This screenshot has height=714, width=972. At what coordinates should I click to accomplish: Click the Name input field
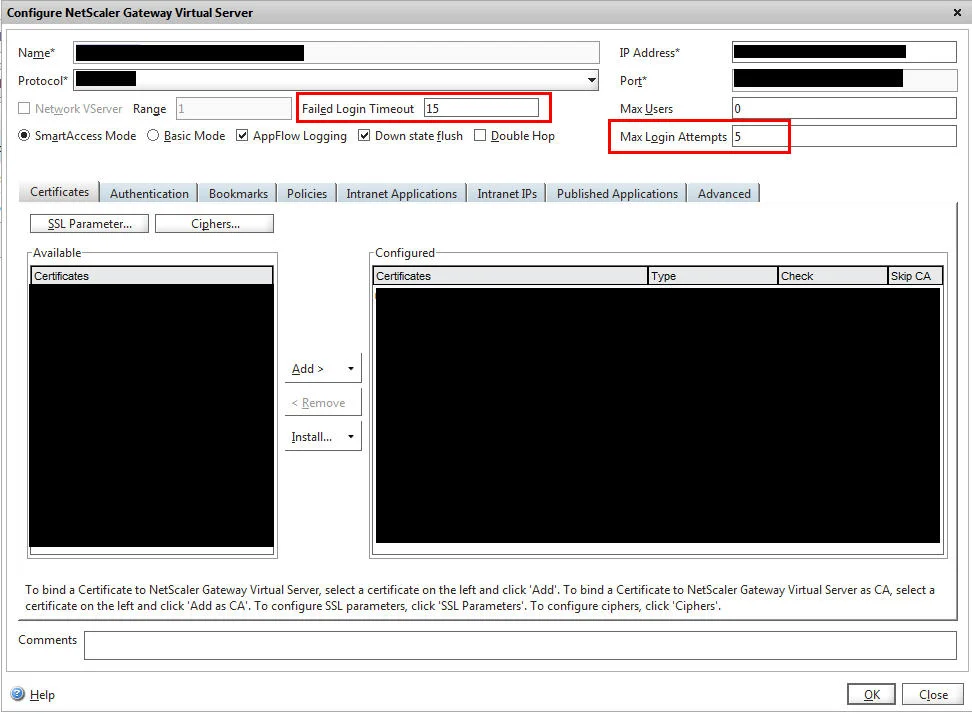(x=337, y=52)
